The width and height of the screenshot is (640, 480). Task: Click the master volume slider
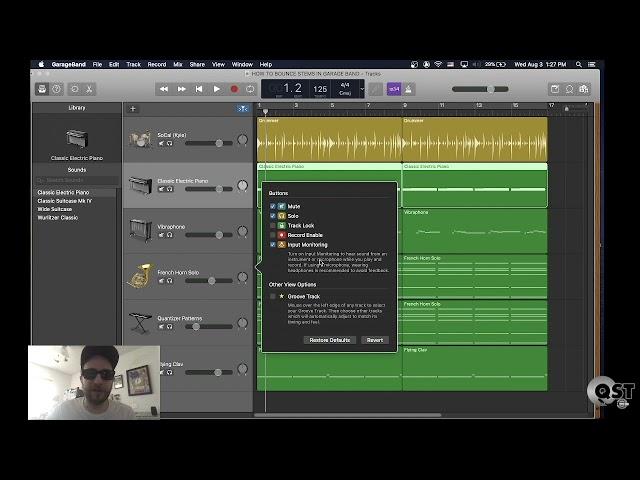click(x=480, y=89)
